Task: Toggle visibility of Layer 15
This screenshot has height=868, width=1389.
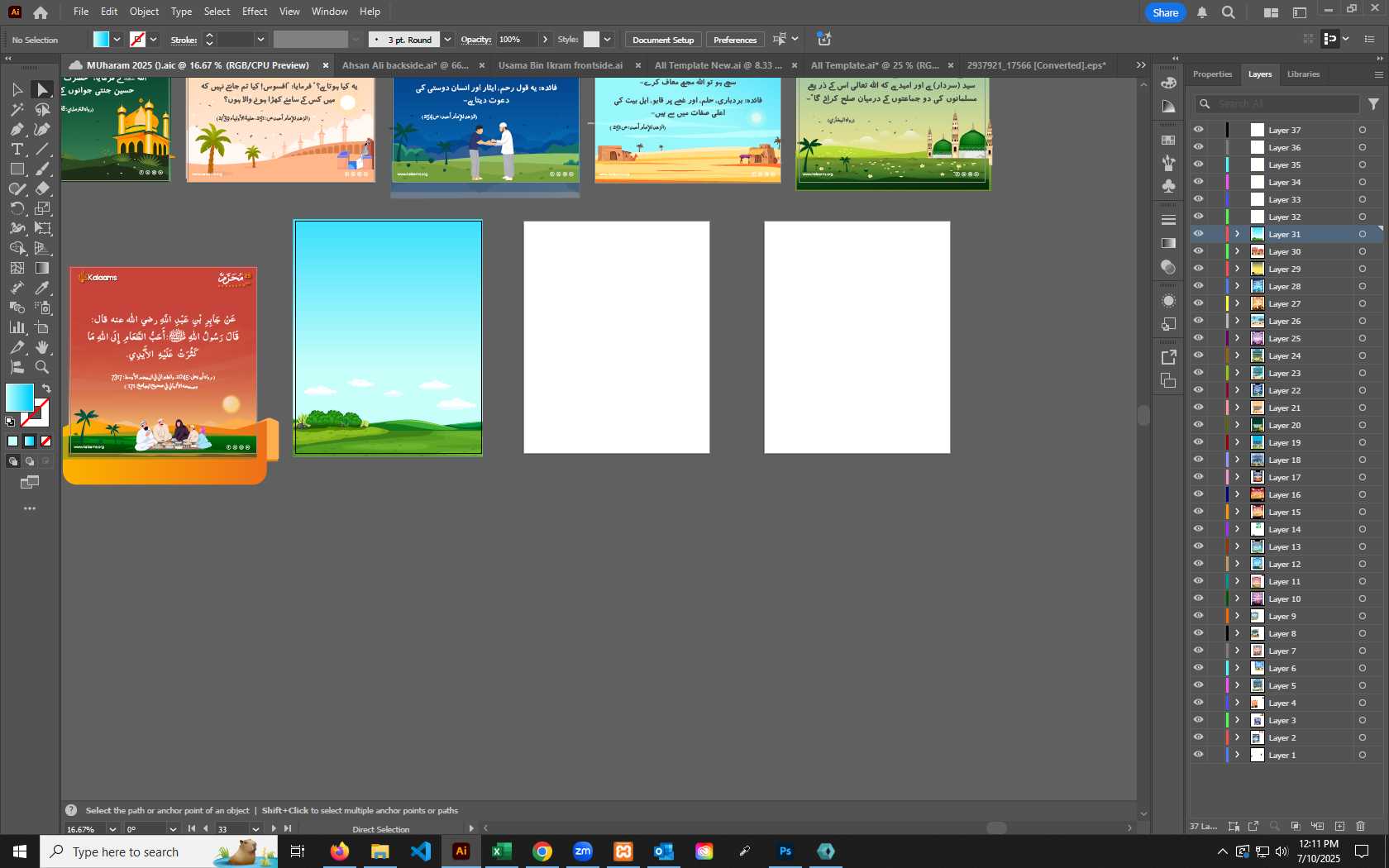Action: point(1198,512)
